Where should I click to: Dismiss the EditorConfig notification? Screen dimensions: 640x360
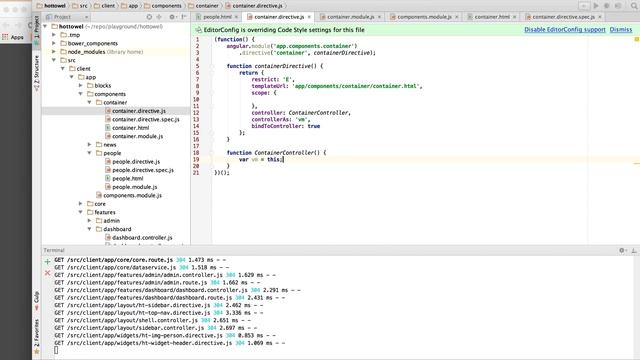point(620,30)
